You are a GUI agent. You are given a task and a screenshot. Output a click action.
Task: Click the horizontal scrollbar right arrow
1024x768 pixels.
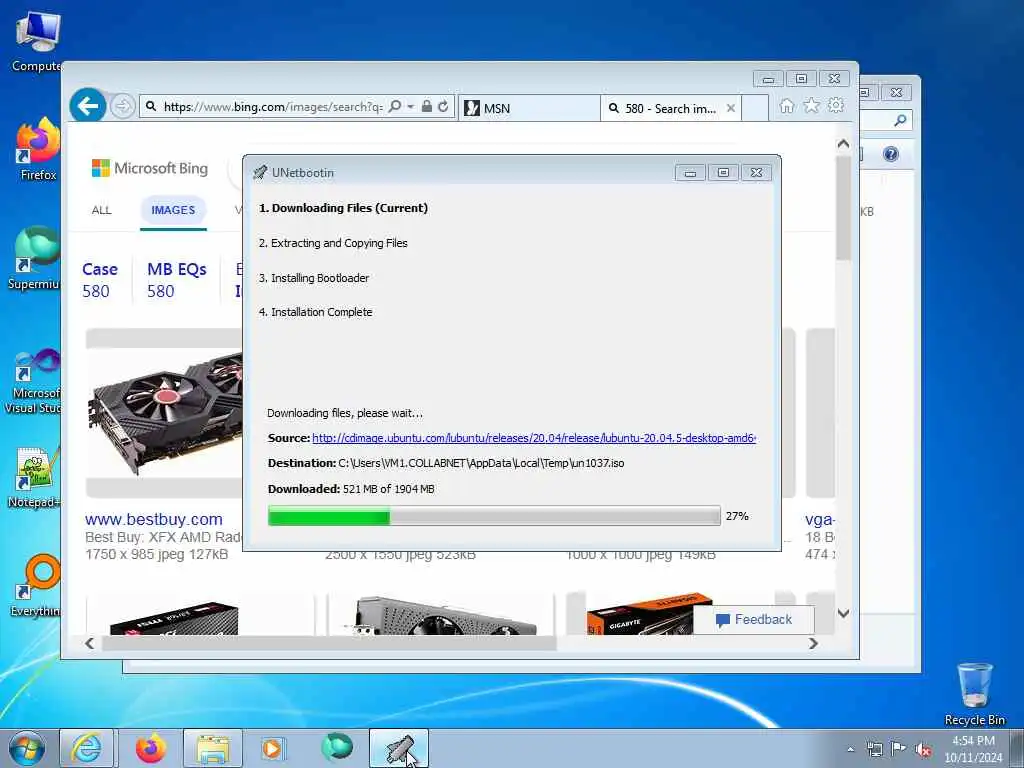click(813, 643)
